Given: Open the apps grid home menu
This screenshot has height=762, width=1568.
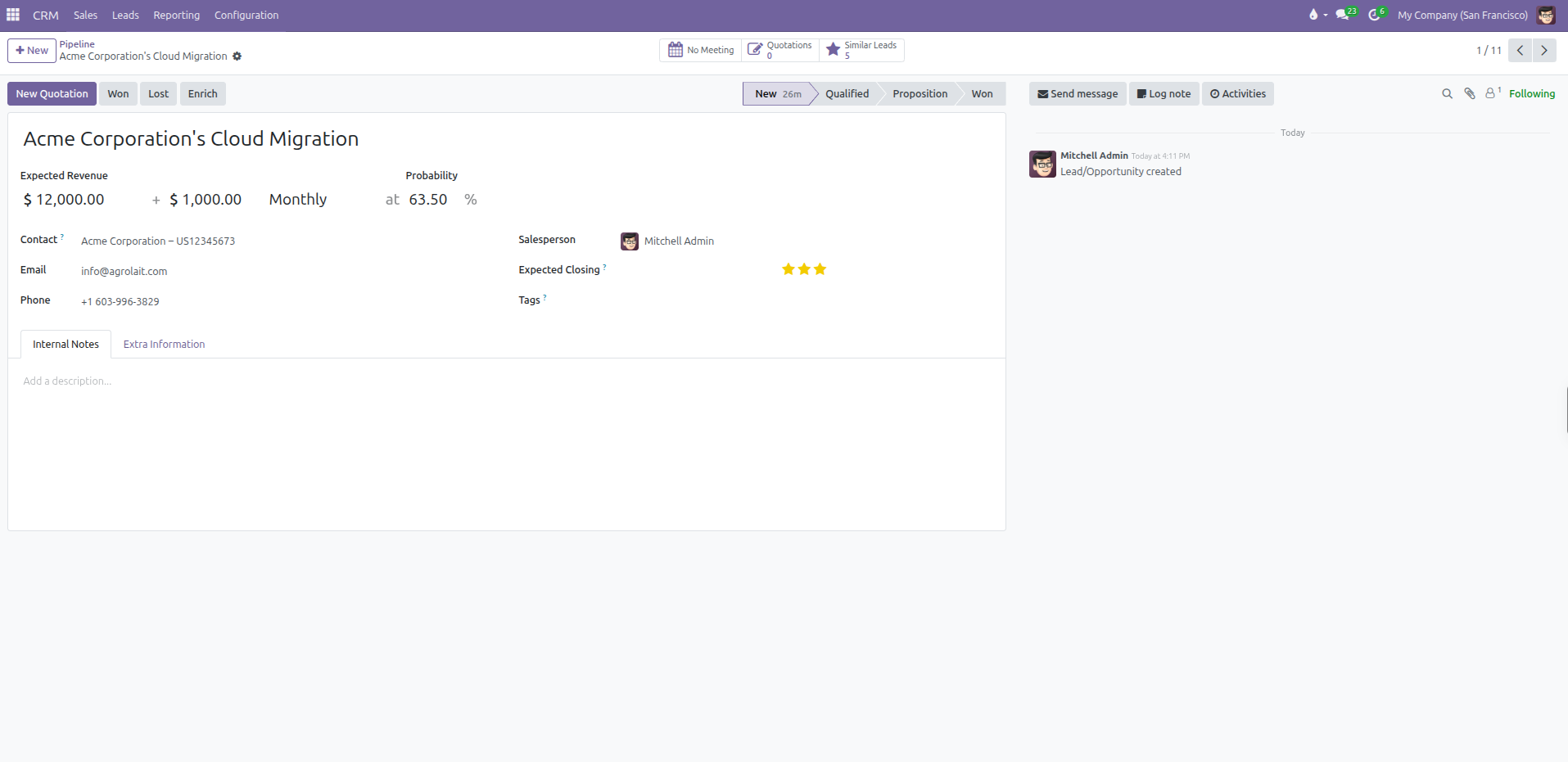Looking at the screenshot, I should (13, 15).
